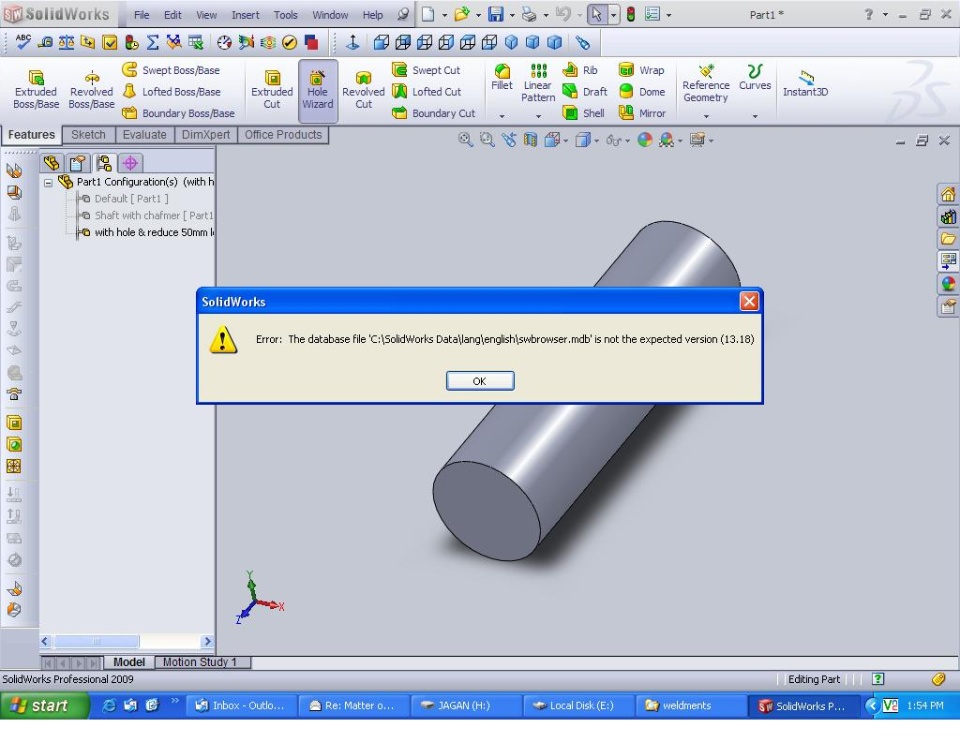Expand the Fillet dropdown arrow
The width and height of the screenshot is (960, 742).
[x=501, y=116]
